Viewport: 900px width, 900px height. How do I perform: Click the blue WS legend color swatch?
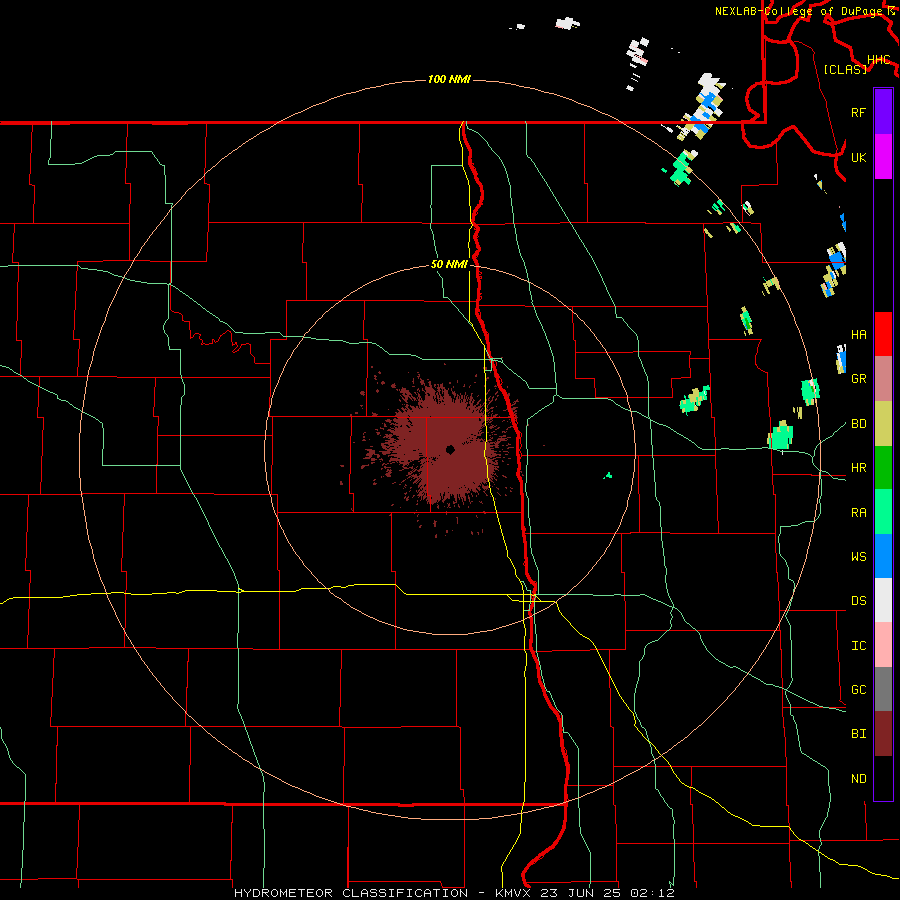coord(883,556)
